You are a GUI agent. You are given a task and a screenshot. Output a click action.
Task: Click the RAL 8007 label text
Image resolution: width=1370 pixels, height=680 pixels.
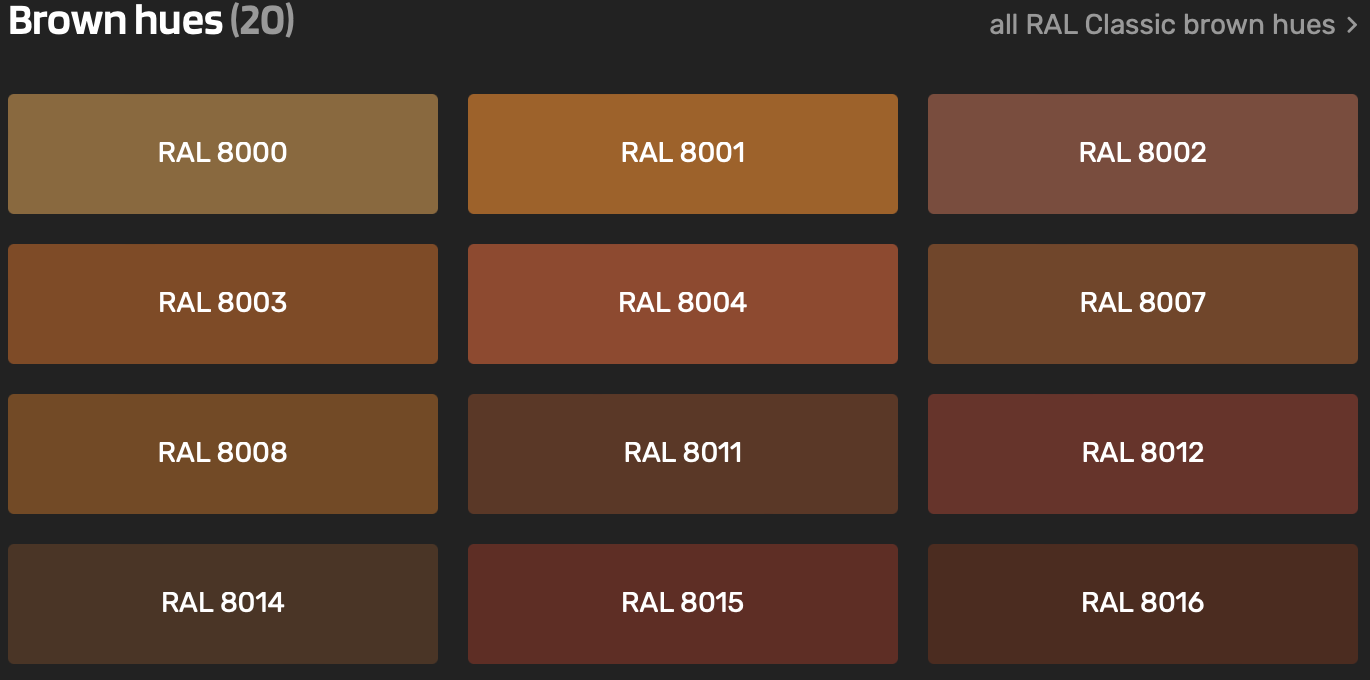[x=1143, y=302]
